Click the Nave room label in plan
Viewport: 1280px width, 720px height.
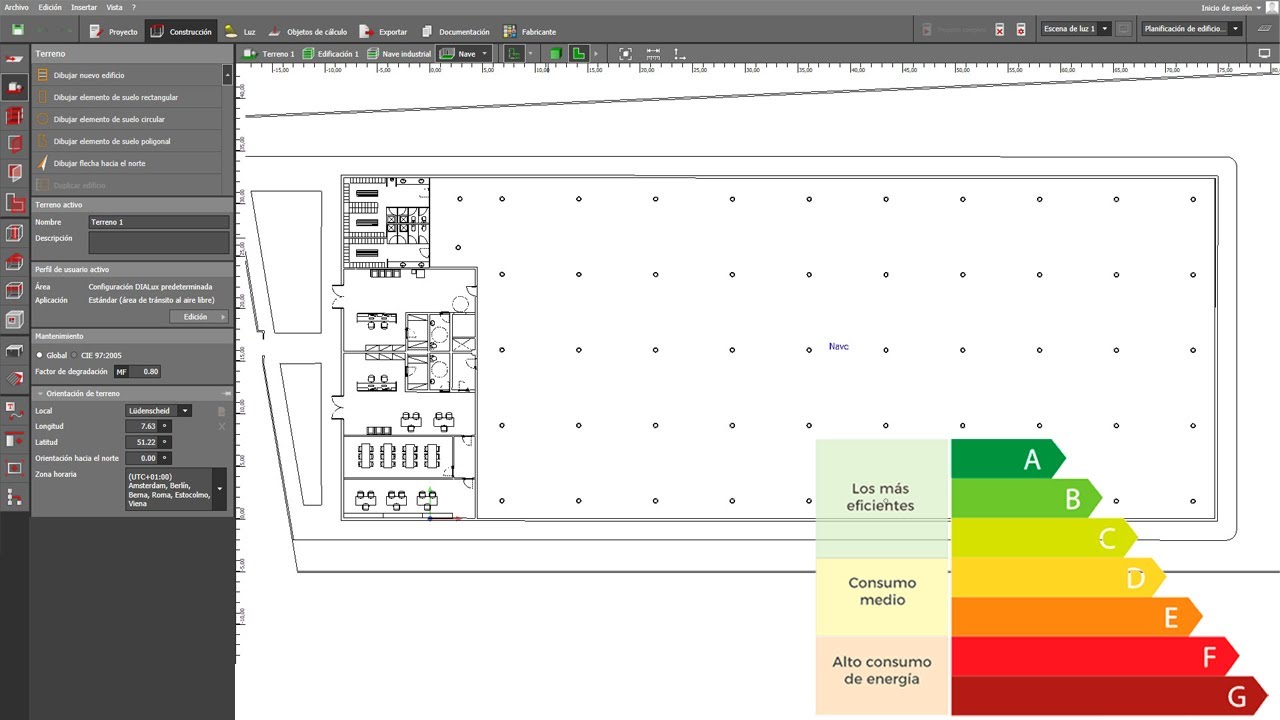(838, 346)
